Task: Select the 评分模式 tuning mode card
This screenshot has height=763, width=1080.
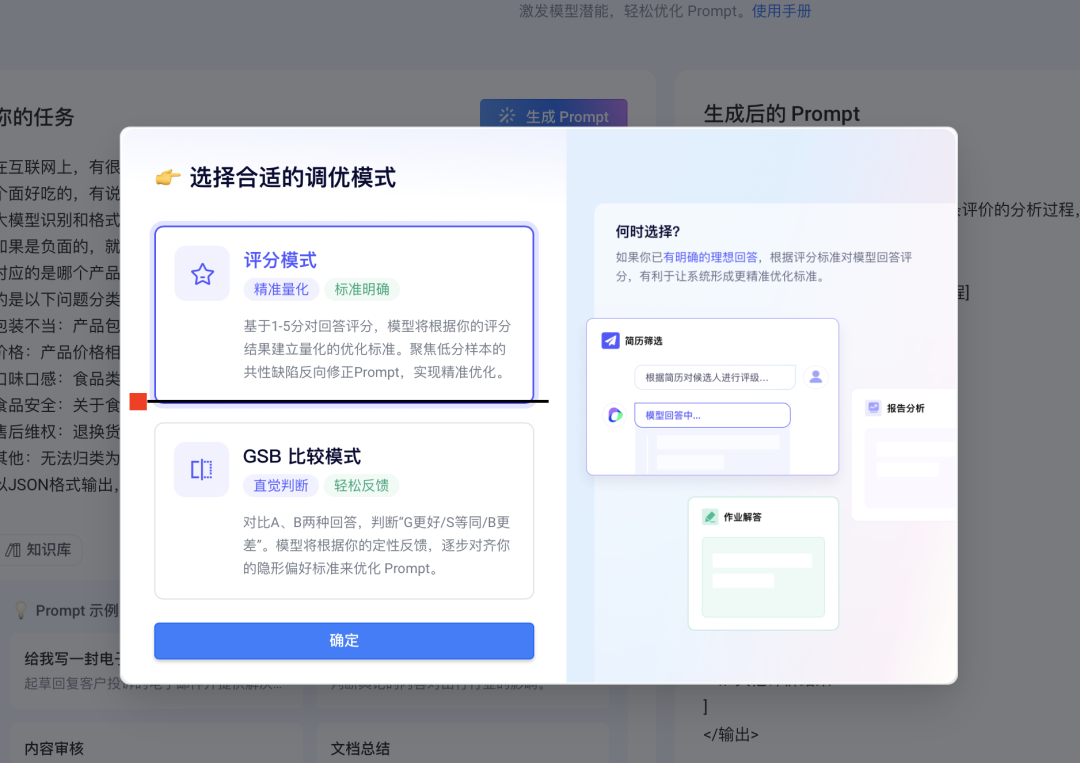Action: [344, 315]
